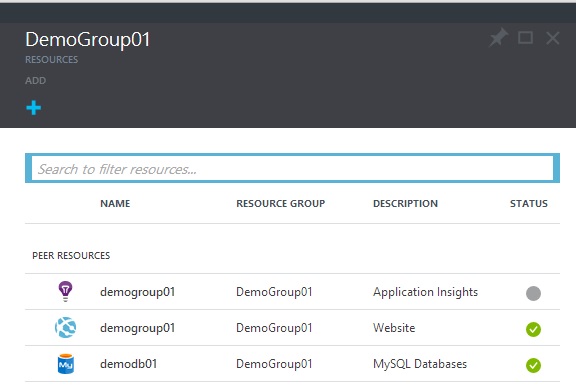
Task: Open the MySQL database icon
Action: pyautogui.click(x=66, y=363)
